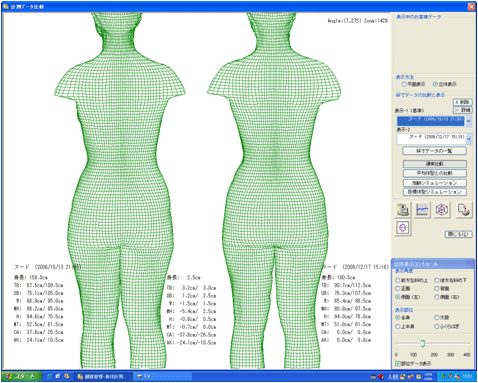Click the quick launch browser icon in taskbar
Screen dimensions: 478x383
(x=50, y=376)
